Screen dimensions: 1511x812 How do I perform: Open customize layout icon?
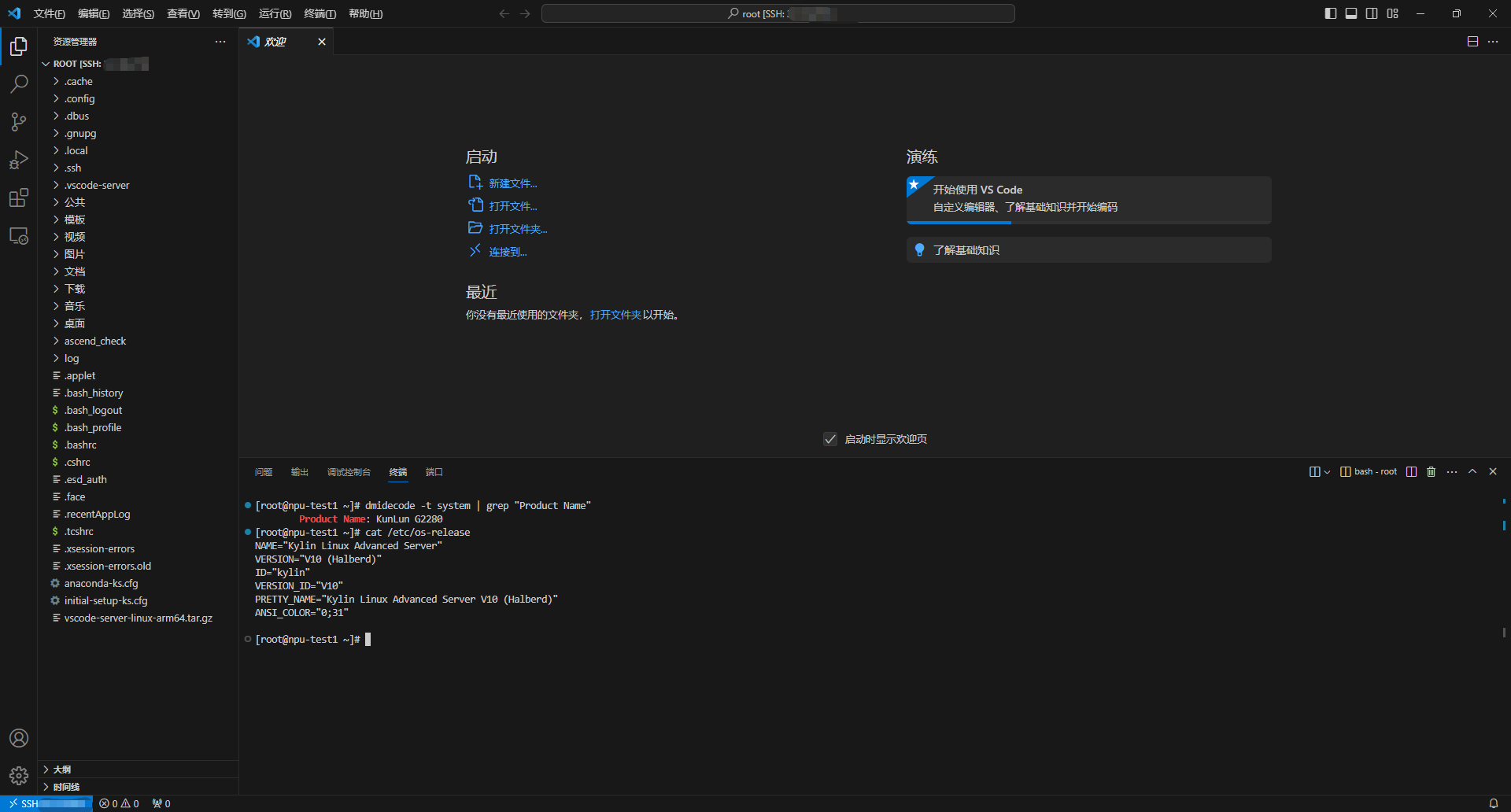click(x=1392, y=13)
